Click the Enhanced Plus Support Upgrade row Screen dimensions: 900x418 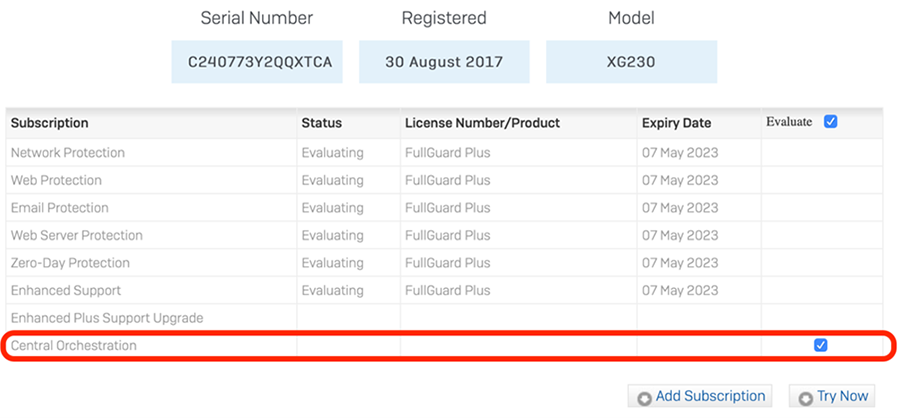(x=107, y=318)
